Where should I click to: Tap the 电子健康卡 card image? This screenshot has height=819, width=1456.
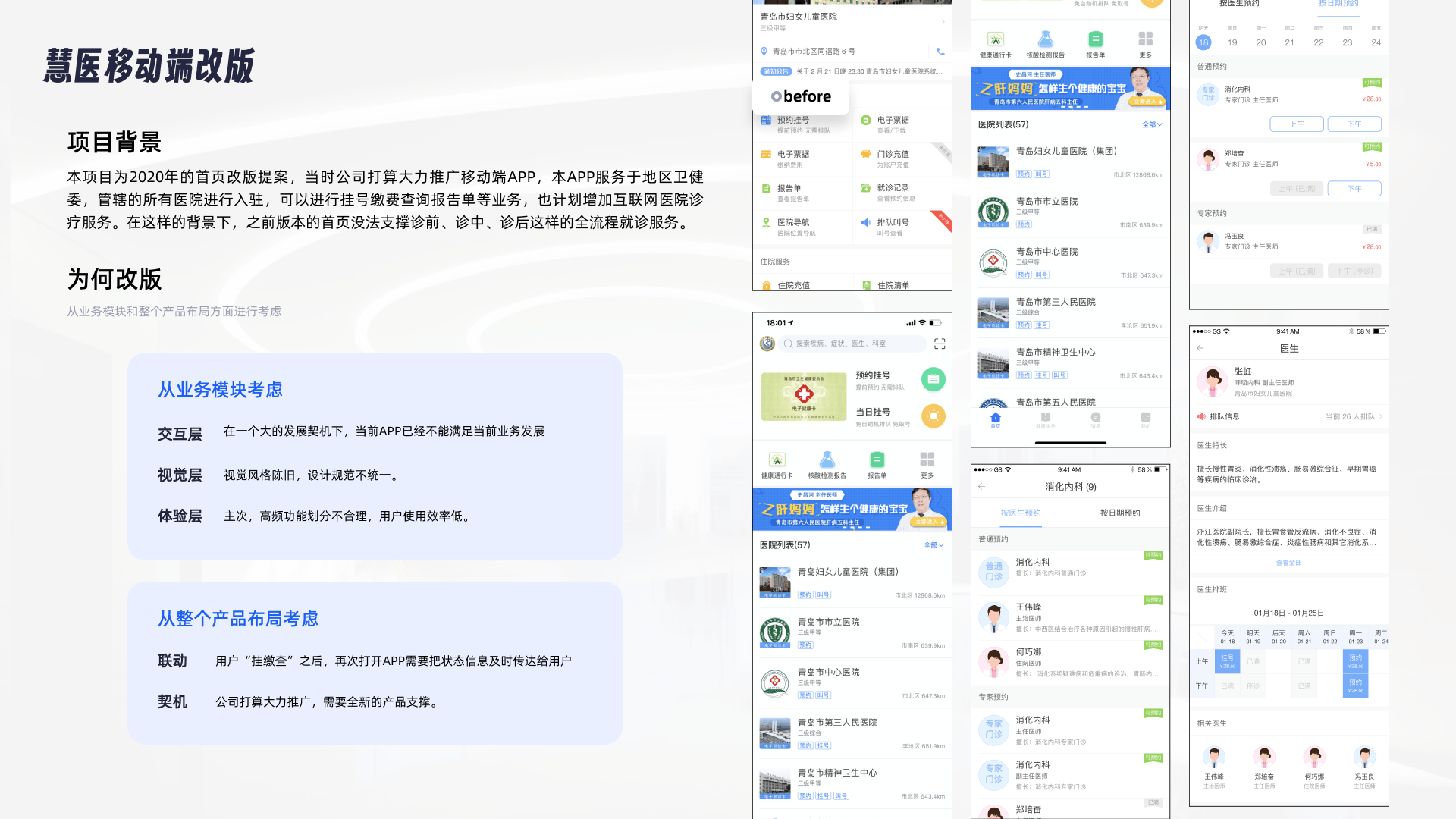[804, 396]
